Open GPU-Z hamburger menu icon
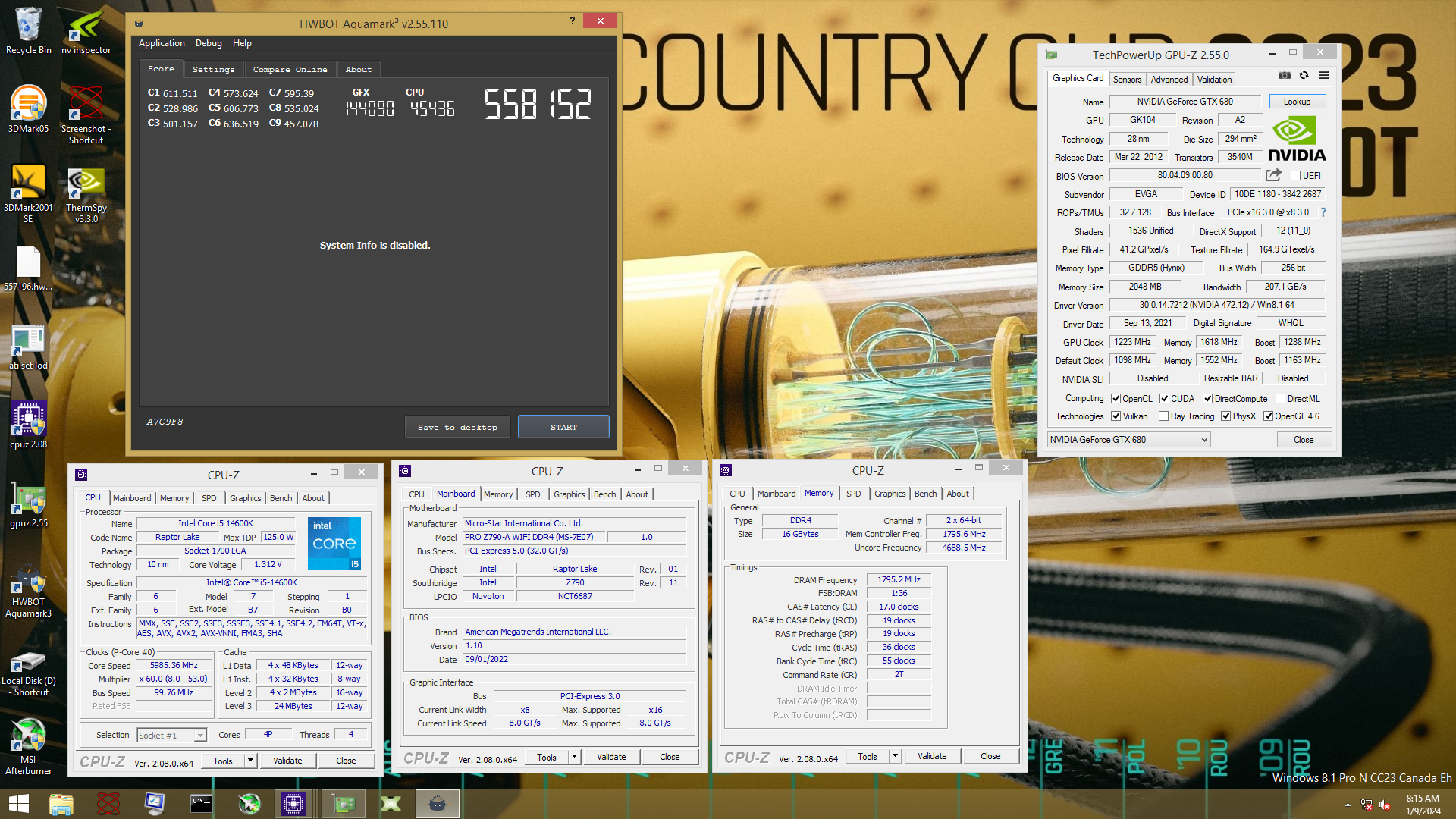Viewport: 1456px width, 819px height. click(x=1323, y=75)
